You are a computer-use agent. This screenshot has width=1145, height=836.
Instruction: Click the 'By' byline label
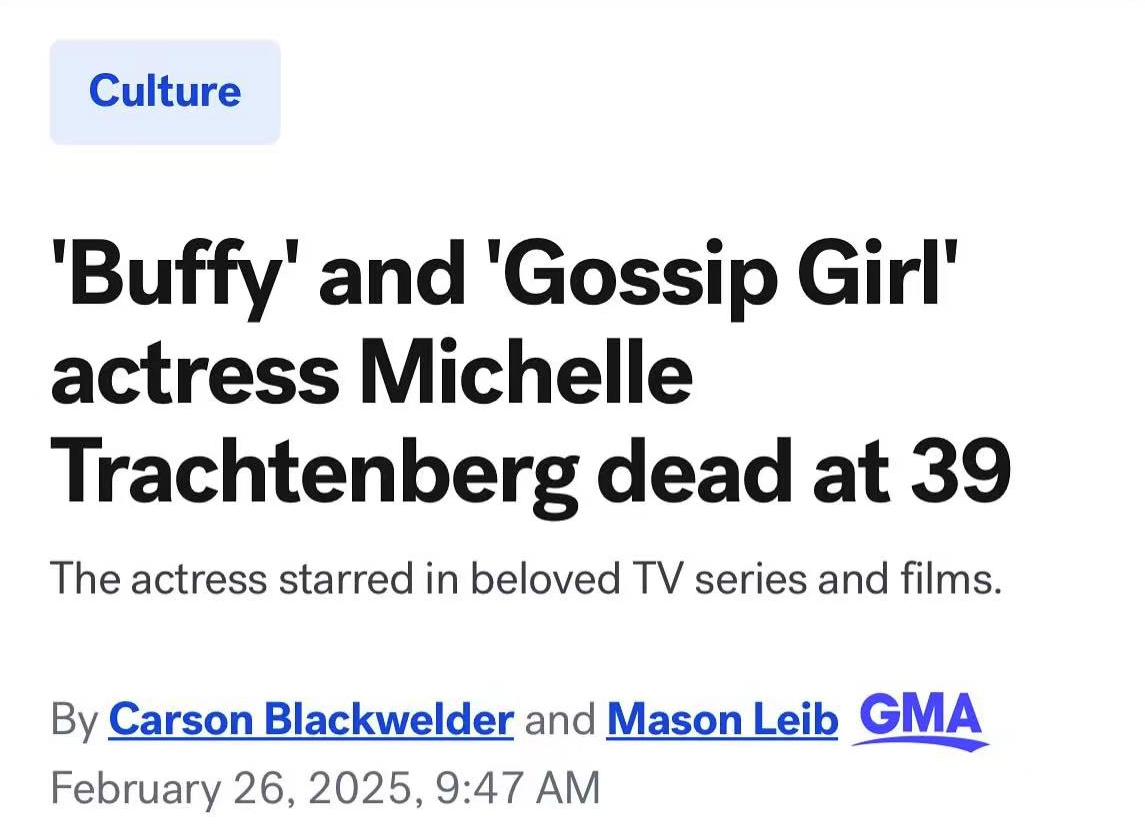click(x=74, y=720)
